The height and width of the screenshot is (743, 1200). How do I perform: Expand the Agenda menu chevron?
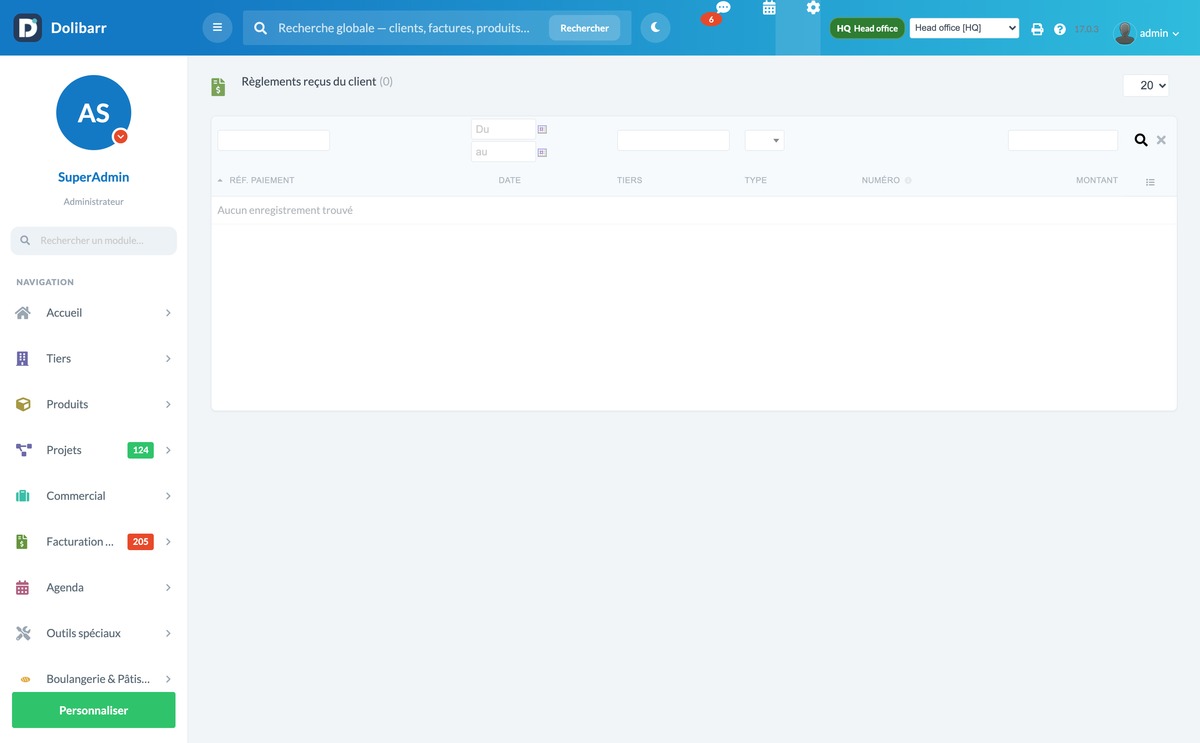pyautogui.click(x=168, y=588)
